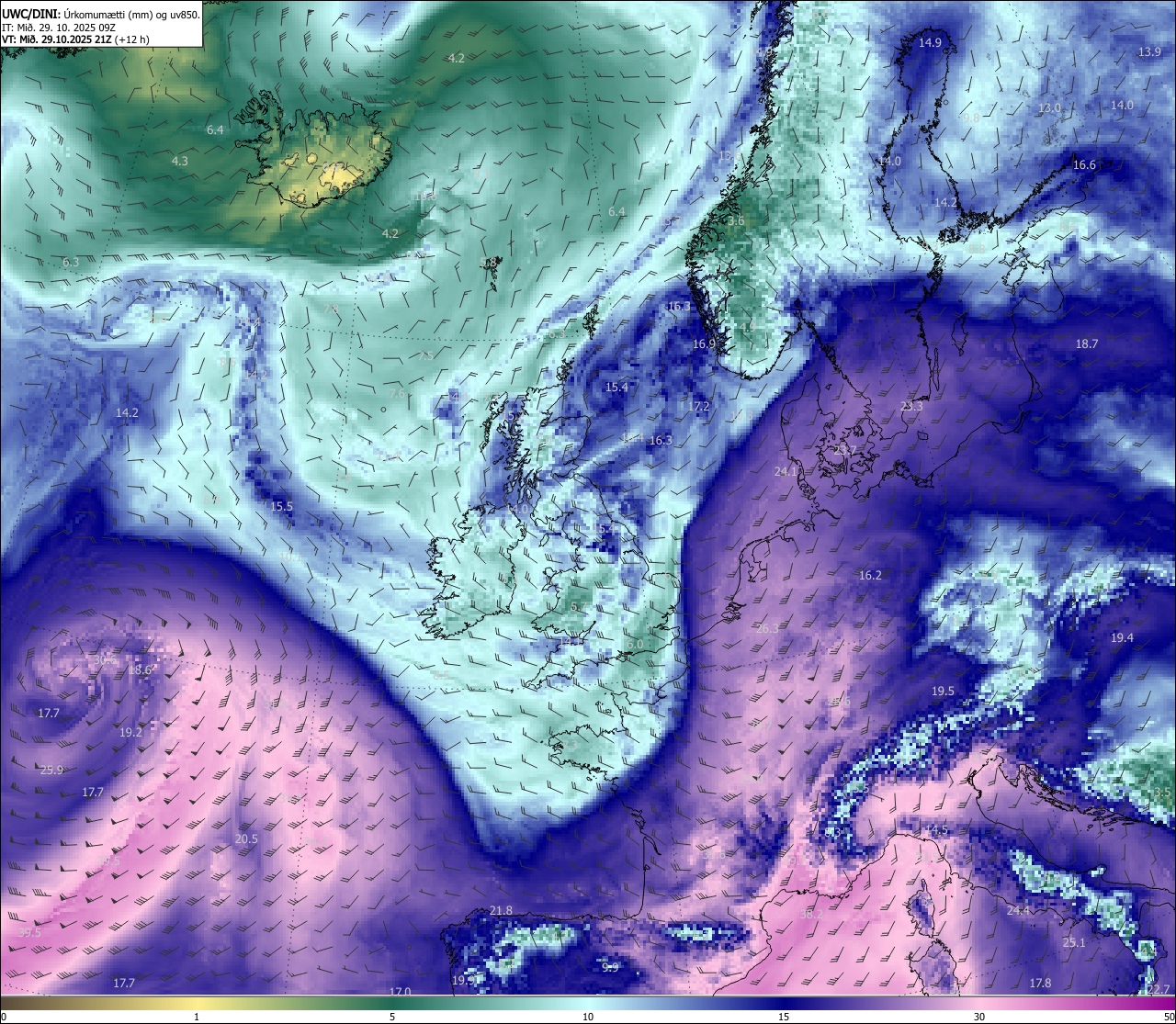Click the 30 tick on the color scale
The height and width of the screenshot is (1024, 1176).
(x=979, y=1017)
